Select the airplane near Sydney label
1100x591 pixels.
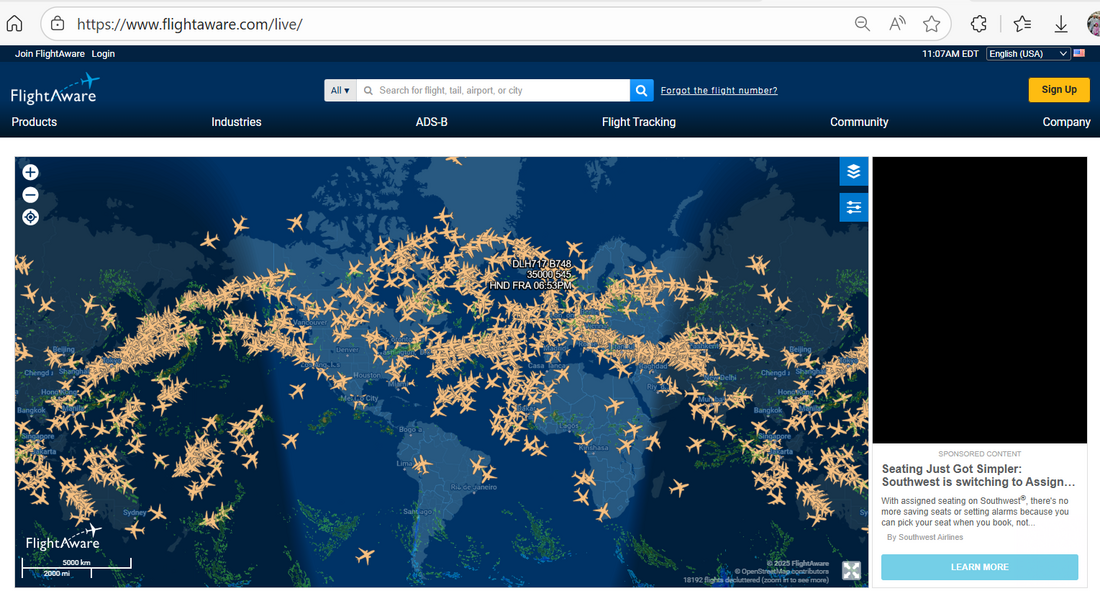155,512
